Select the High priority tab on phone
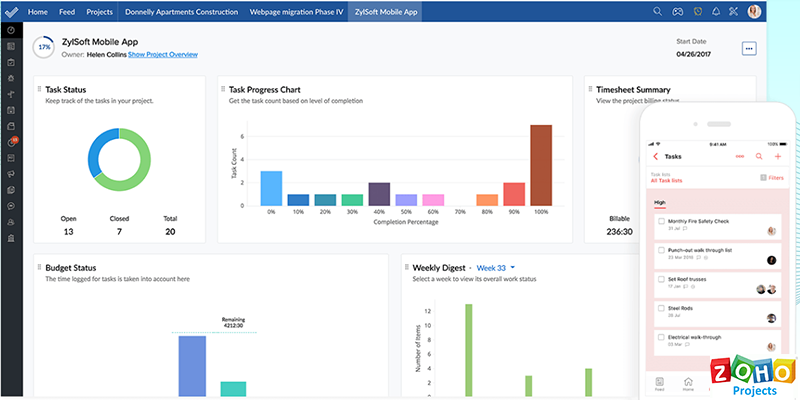The height and width of the screenshot is (400, 800). [x=660, y=203]
